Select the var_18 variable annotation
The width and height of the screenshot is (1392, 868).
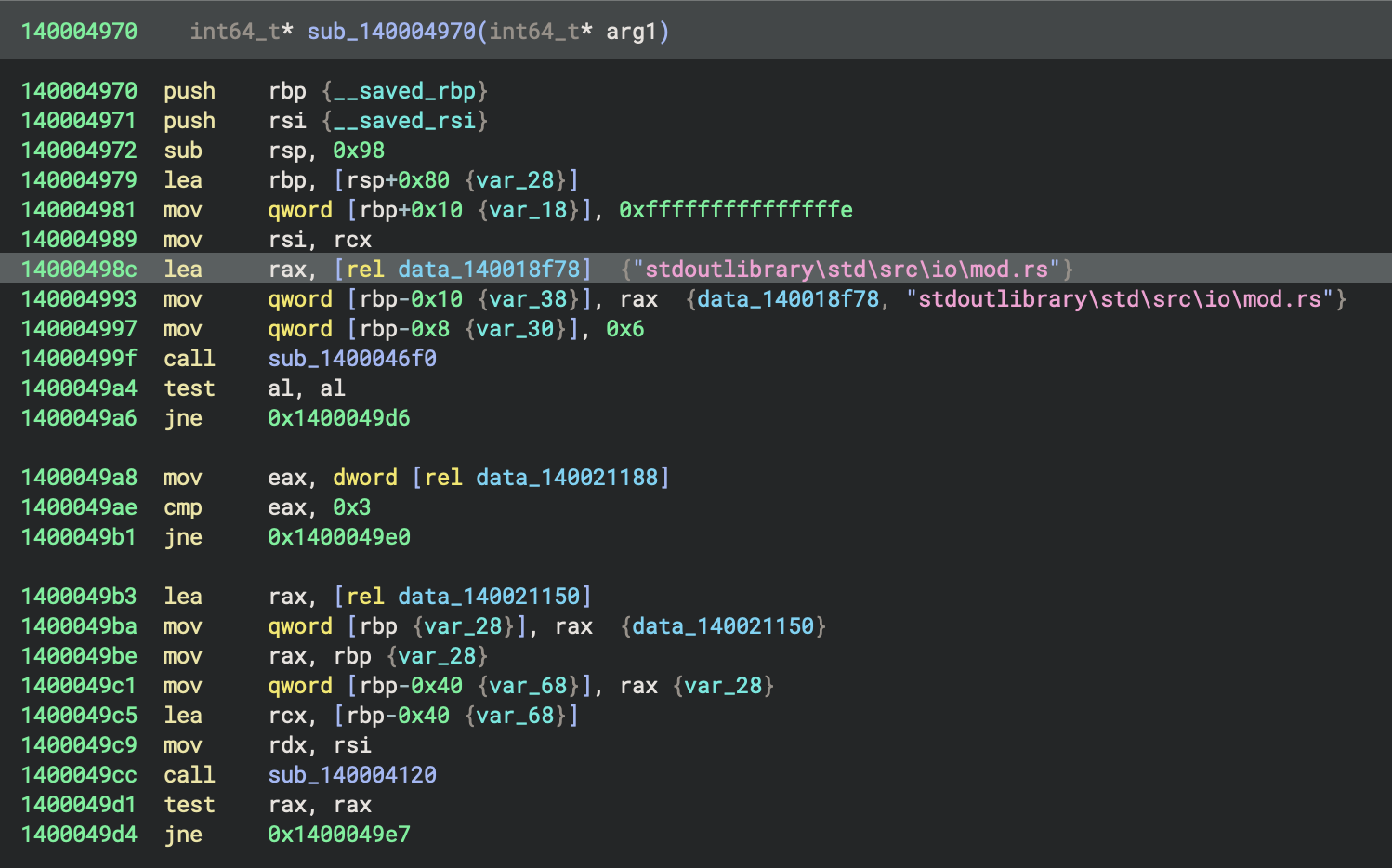528,210
